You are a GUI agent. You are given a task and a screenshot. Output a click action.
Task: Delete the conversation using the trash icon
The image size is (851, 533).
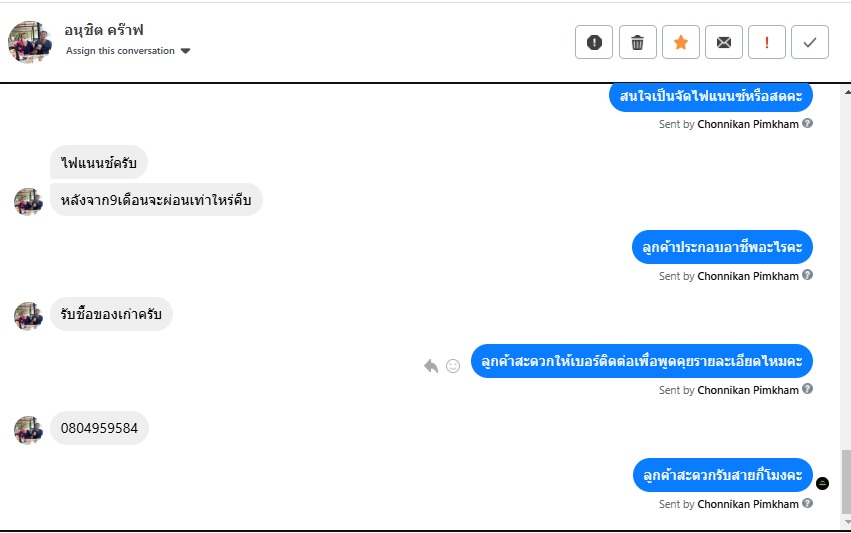(637, 42)
